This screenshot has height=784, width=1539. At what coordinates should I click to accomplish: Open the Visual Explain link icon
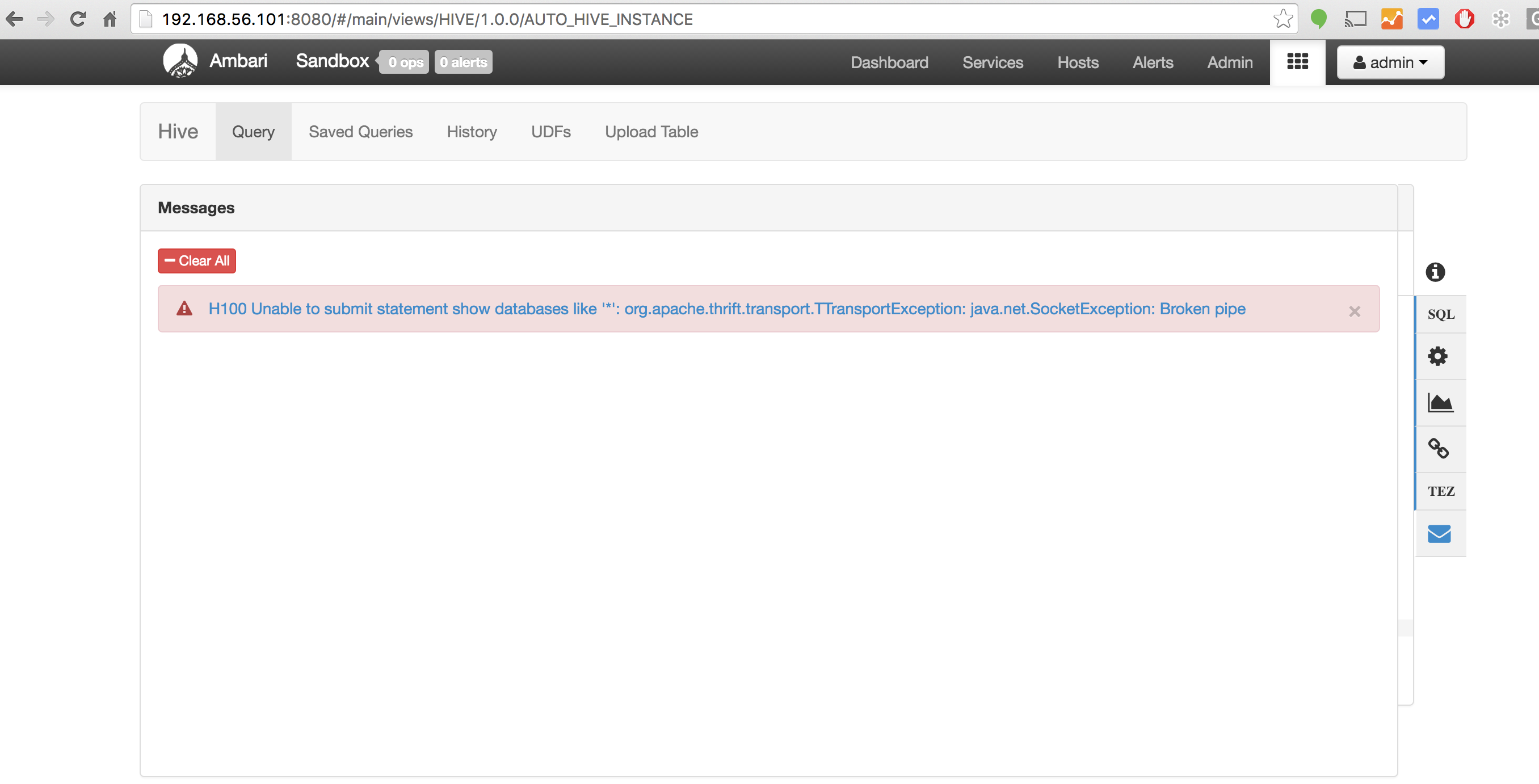coord(1439,448)
